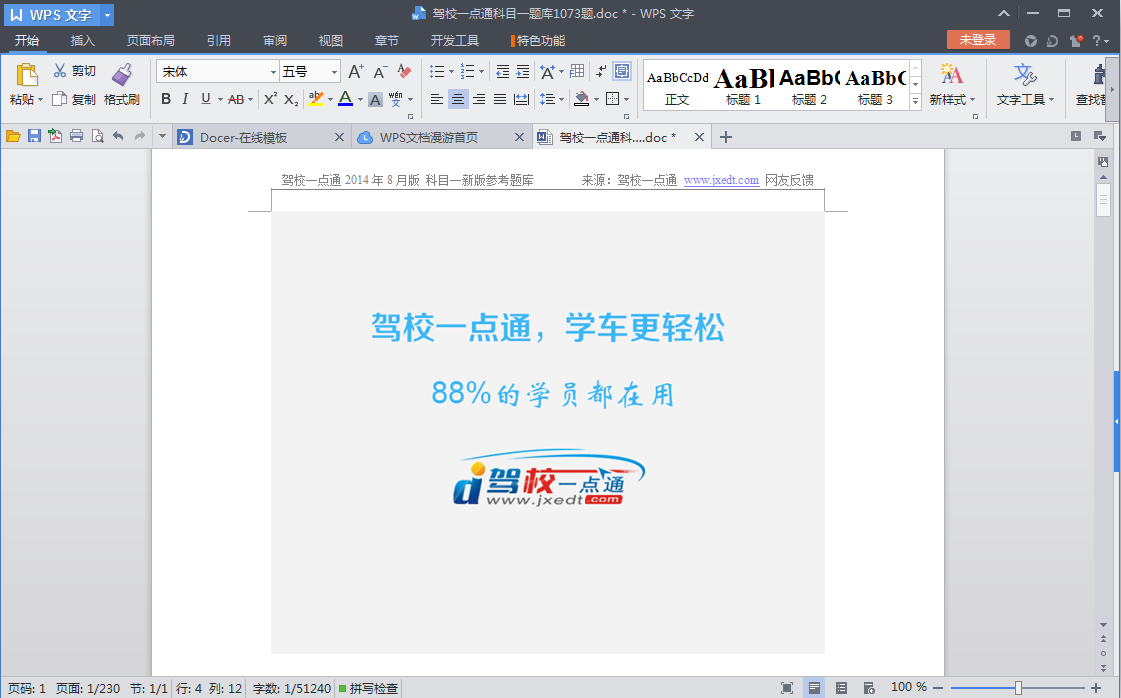Expand the Paste (粘贴) dropdown arrow
This screenshot has width=1121, height=698.
[41, 99]
